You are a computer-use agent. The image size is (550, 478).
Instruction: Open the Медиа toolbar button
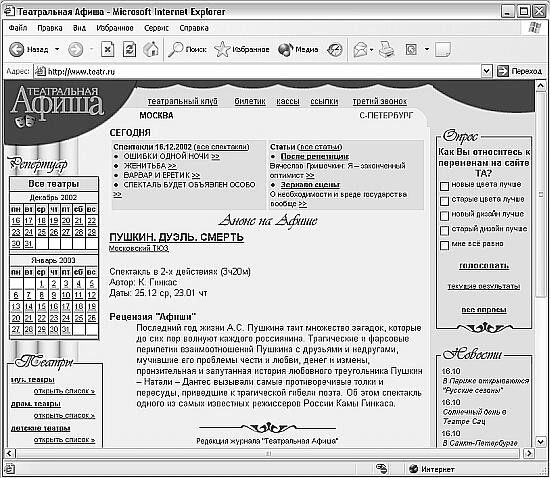click(298, 49)
